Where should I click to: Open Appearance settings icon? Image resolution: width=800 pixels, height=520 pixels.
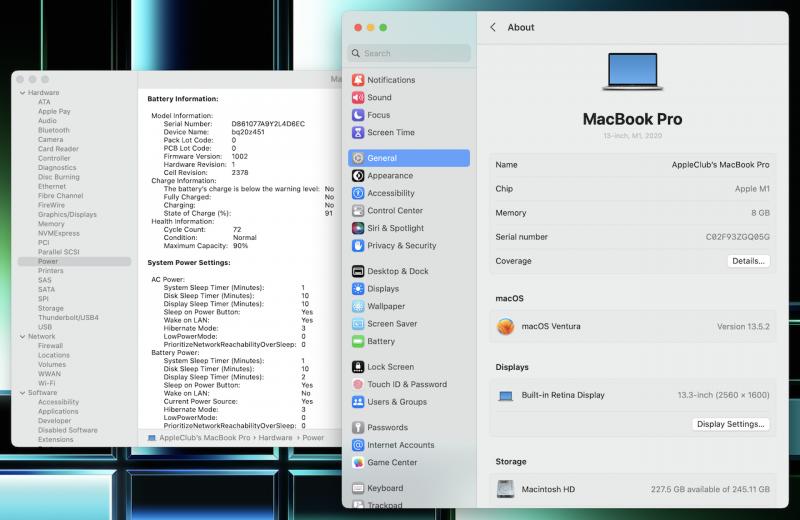(x=358, y=176)
